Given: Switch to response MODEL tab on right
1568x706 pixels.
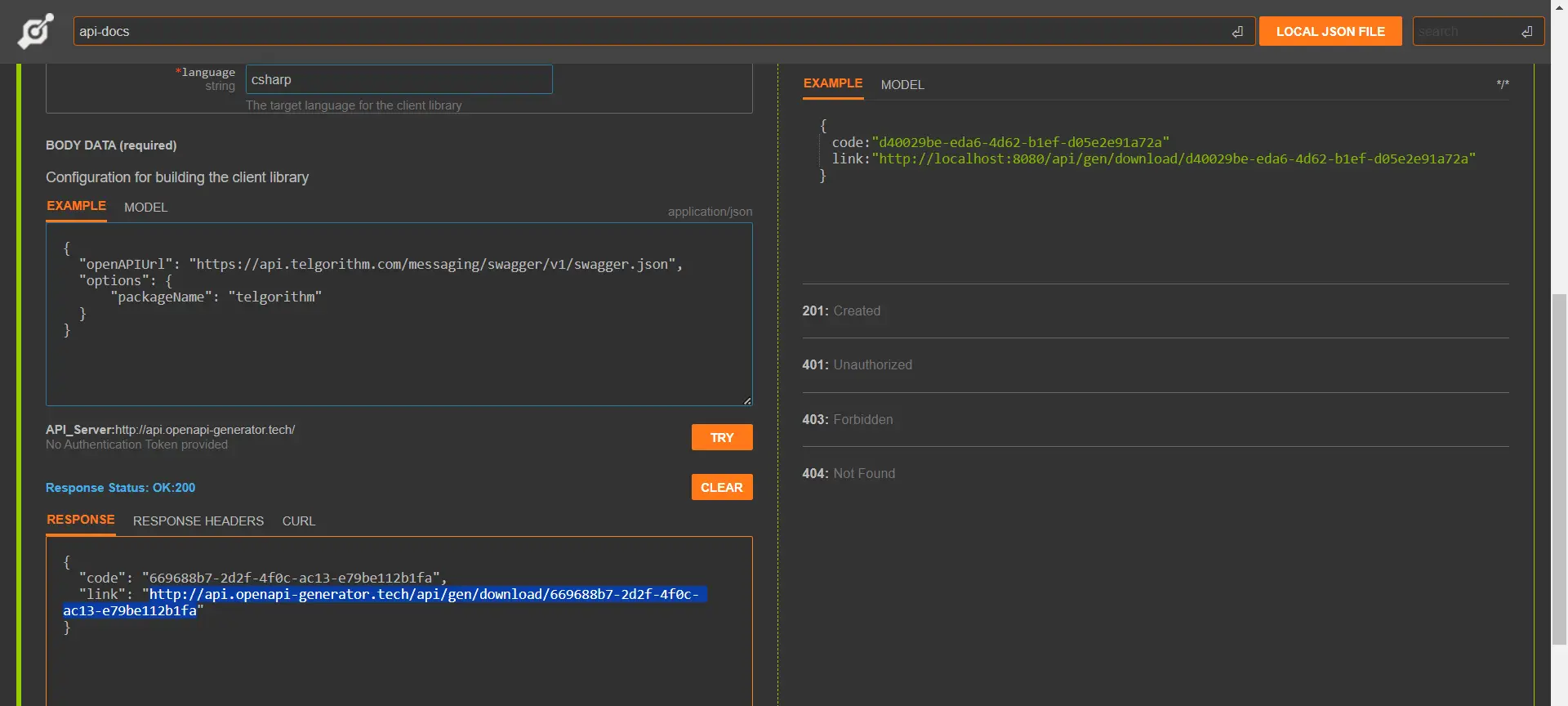Looking at the screenshot, I should click(x=902, y=85).
